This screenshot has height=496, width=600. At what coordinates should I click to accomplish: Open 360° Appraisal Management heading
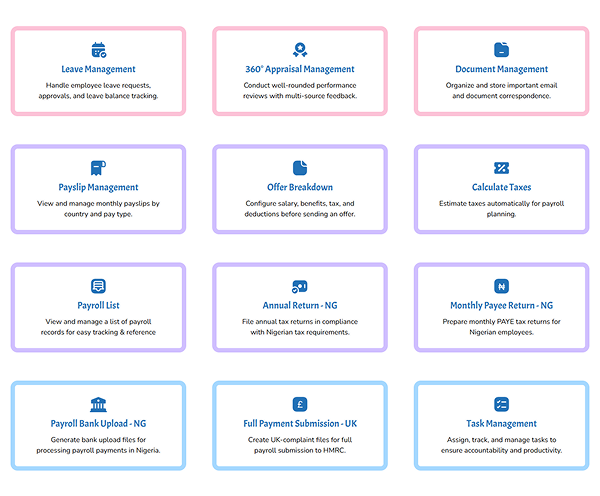click(x=300, y=69)
